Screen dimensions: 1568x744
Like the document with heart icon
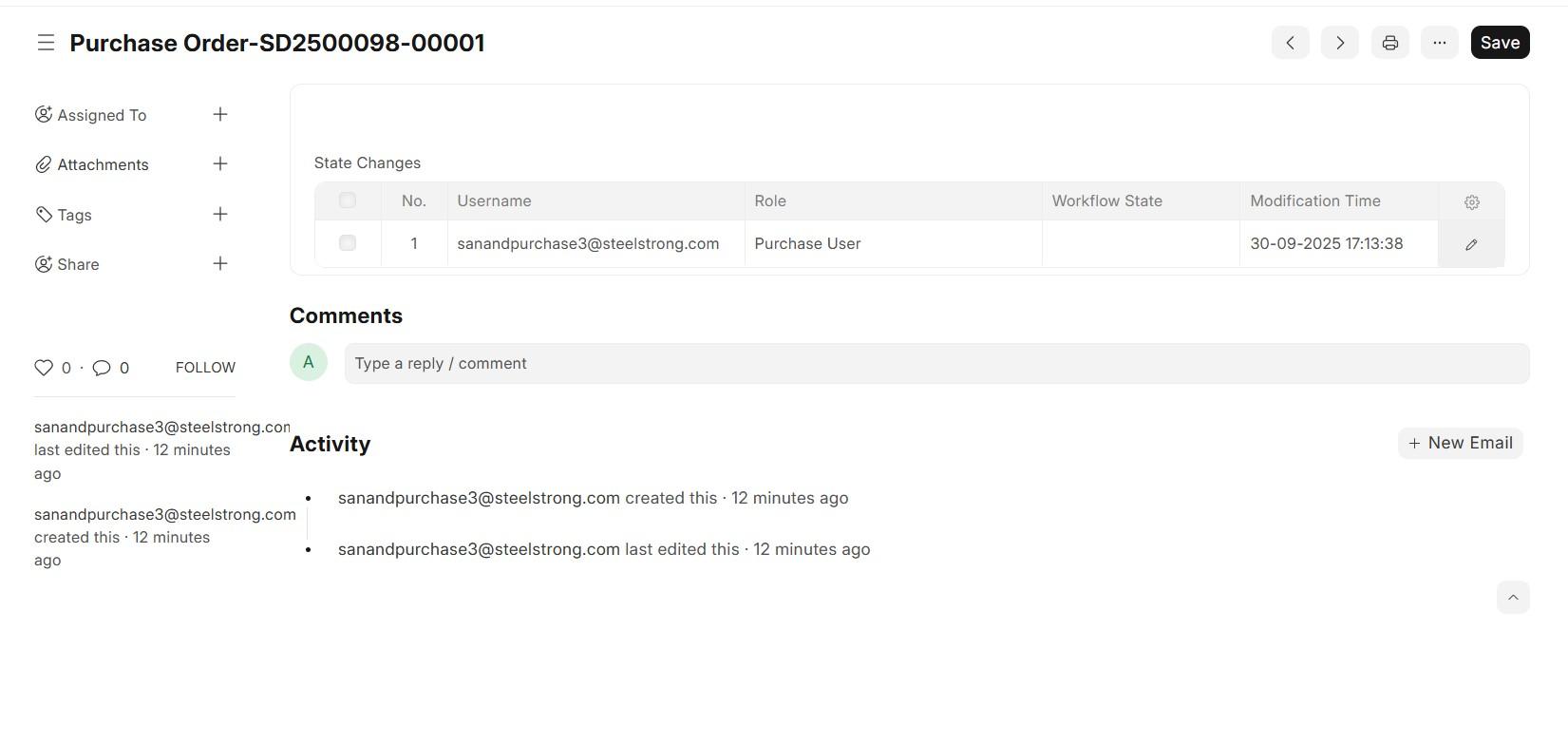(x=44, y=368)
